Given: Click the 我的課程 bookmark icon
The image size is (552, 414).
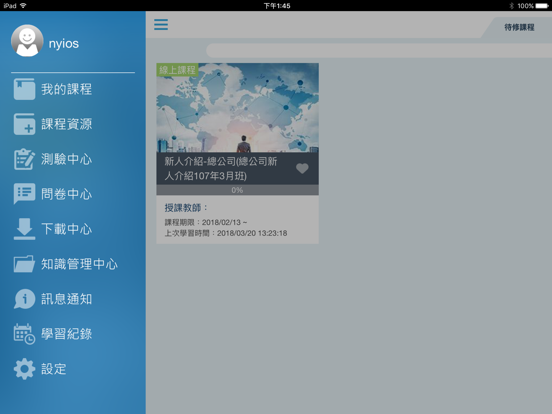Looking at the screenshot, I should click(24, 89).
